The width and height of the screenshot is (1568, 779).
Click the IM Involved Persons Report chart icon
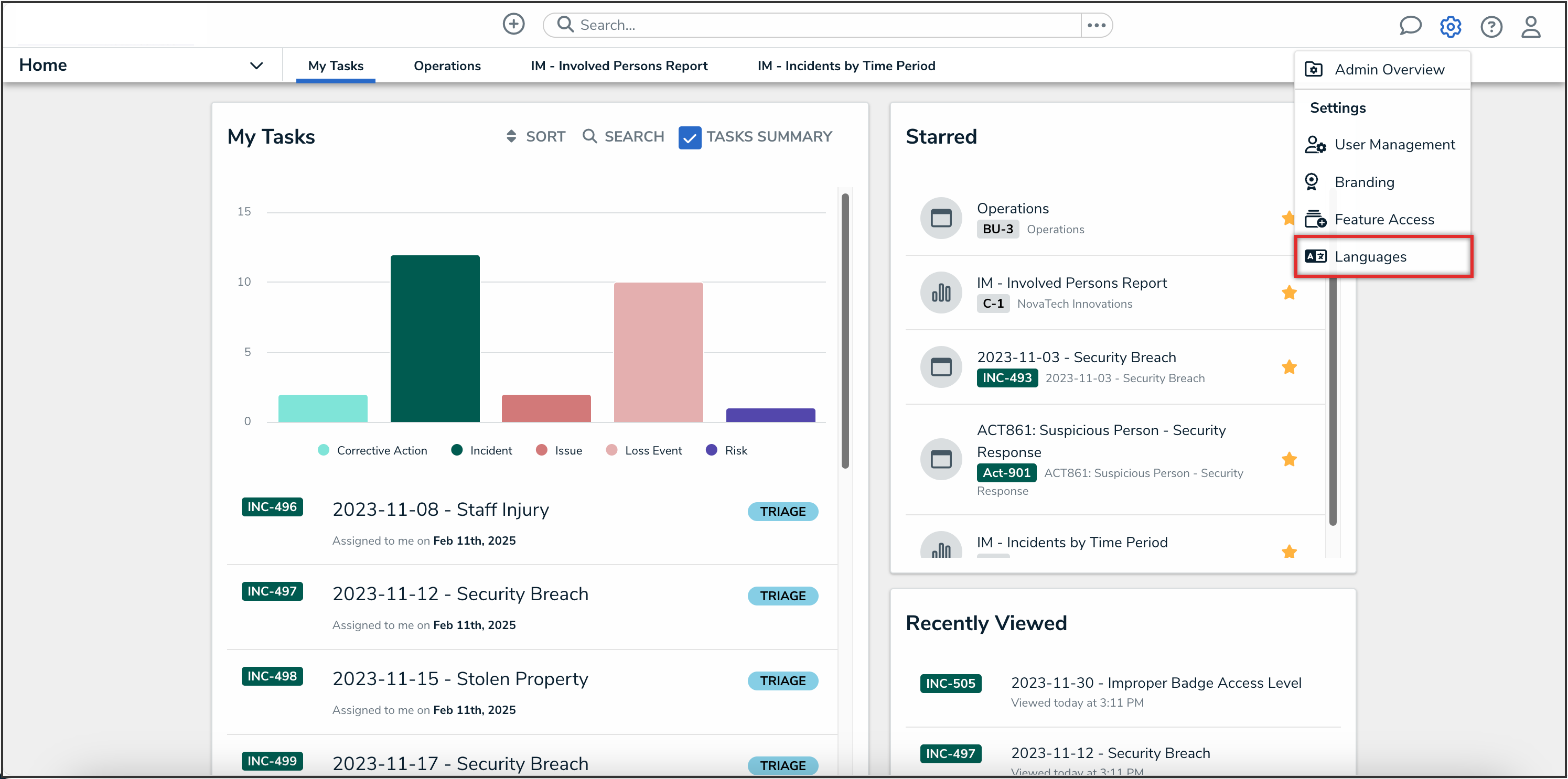[x=941, y=293]
